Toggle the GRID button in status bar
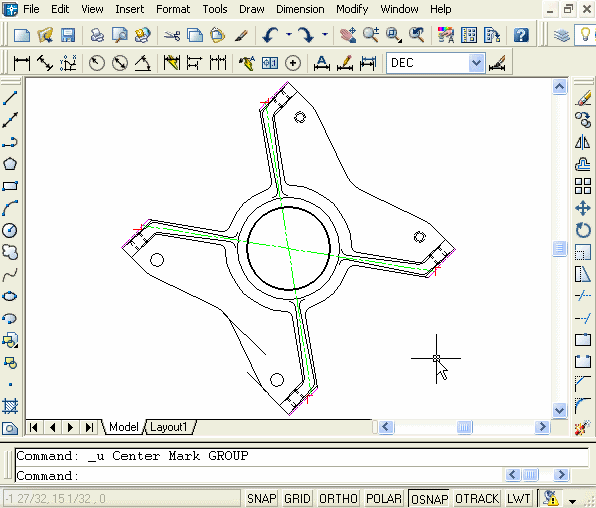Viewport: 596px width, 508px height. click(297, 498)
